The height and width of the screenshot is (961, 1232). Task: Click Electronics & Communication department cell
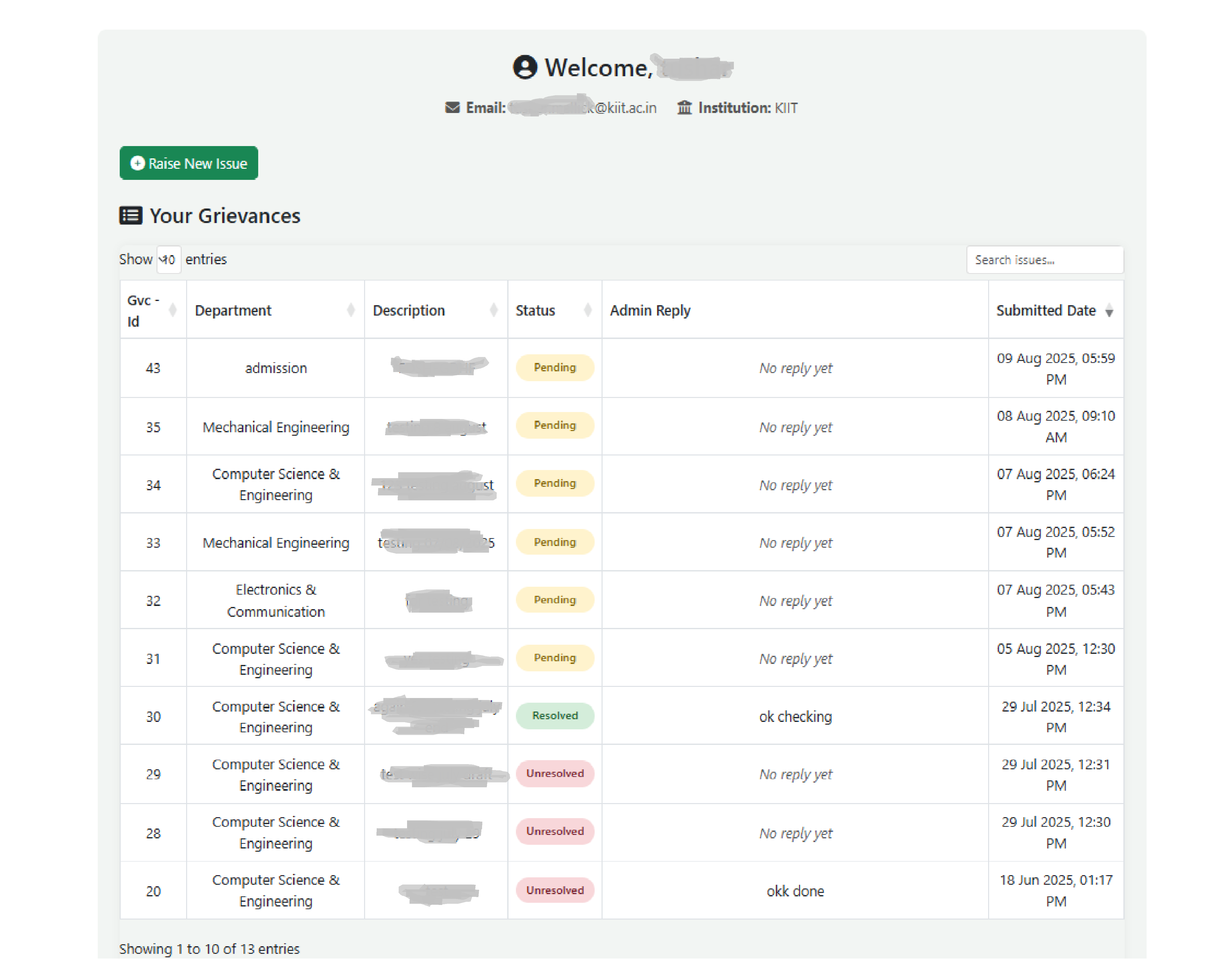[x=275, y=601]
